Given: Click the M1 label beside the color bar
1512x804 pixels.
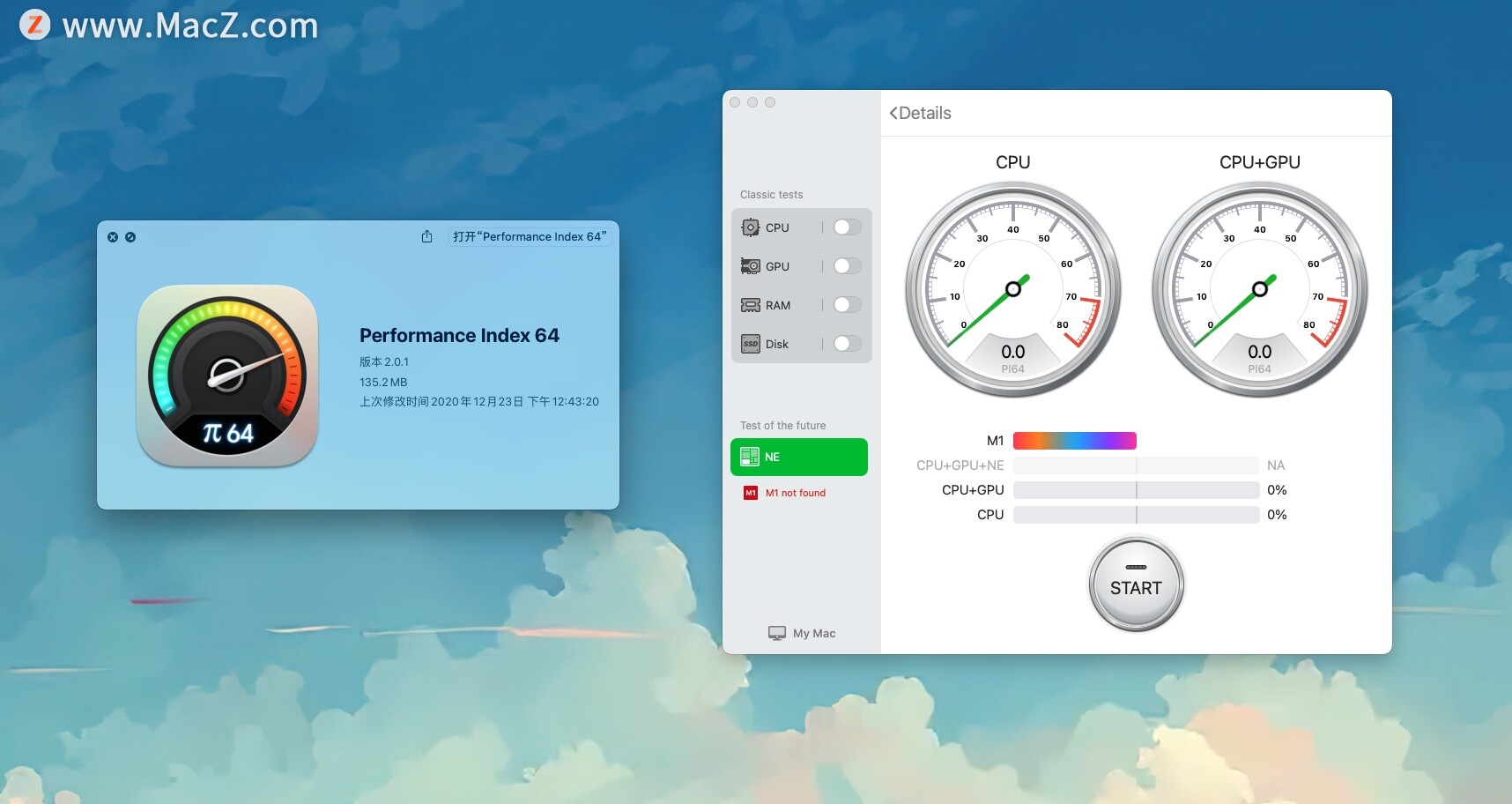Looking at the screenshot, I should 996,441.
